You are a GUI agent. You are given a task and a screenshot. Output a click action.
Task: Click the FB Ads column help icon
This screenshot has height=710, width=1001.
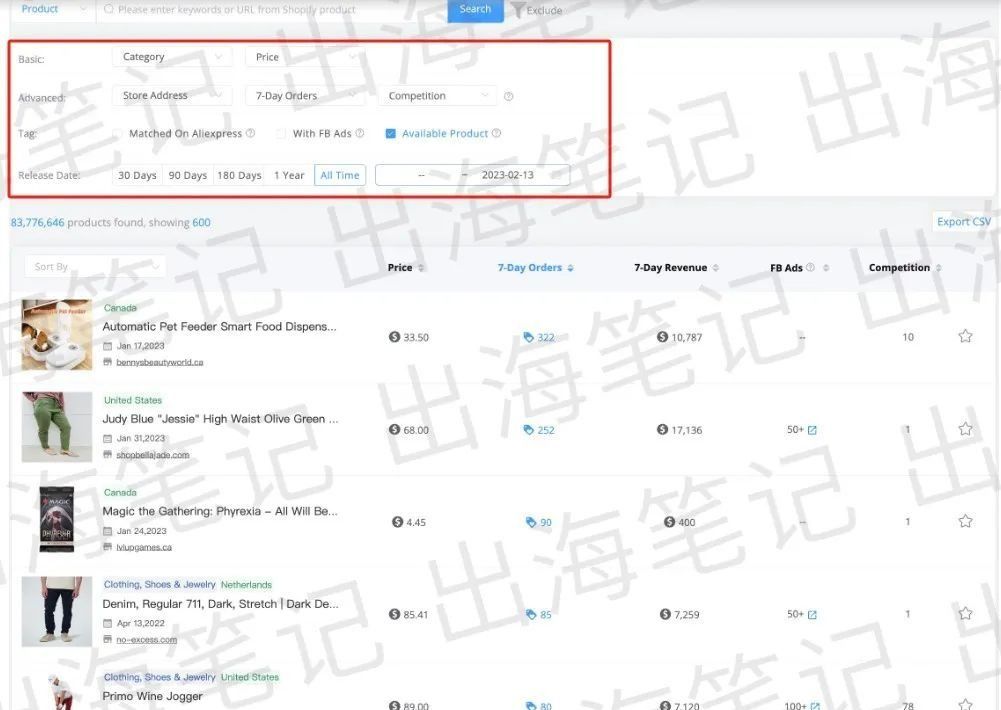(x=810, y=268)
